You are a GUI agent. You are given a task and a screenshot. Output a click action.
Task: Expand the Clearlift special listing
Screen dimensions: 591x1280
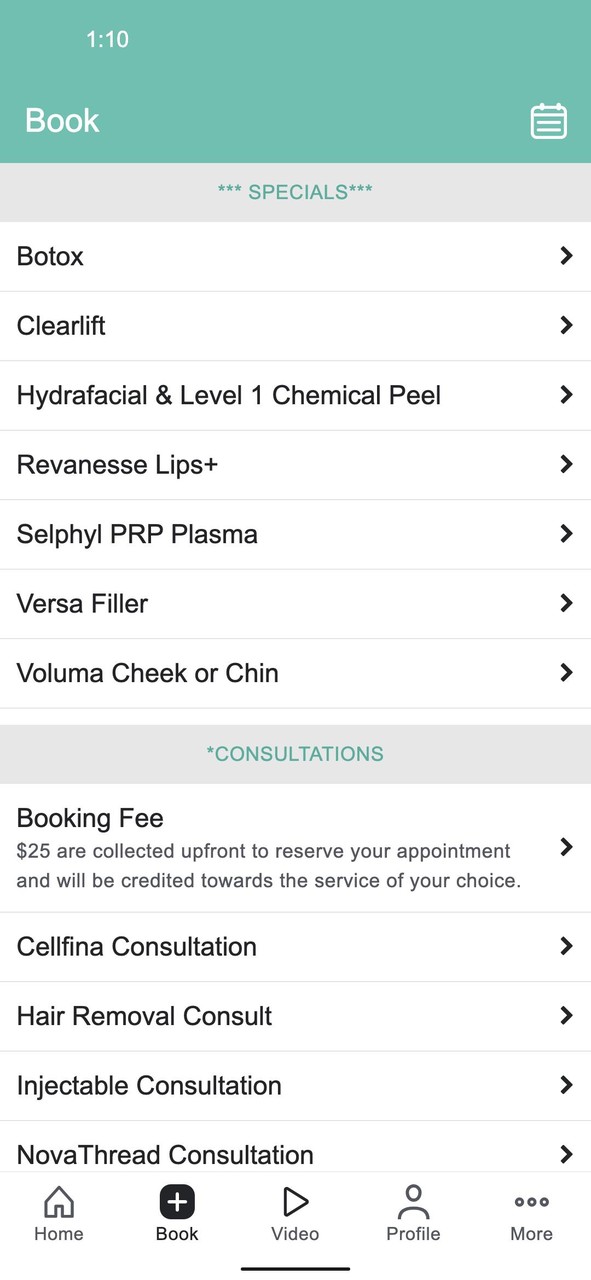(295, 325)
